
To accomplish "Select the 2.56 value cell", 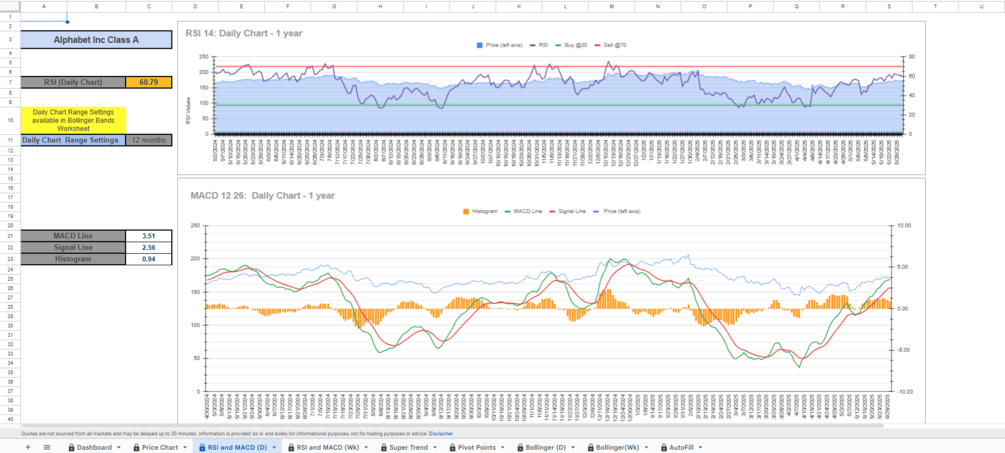I will 149,247.
